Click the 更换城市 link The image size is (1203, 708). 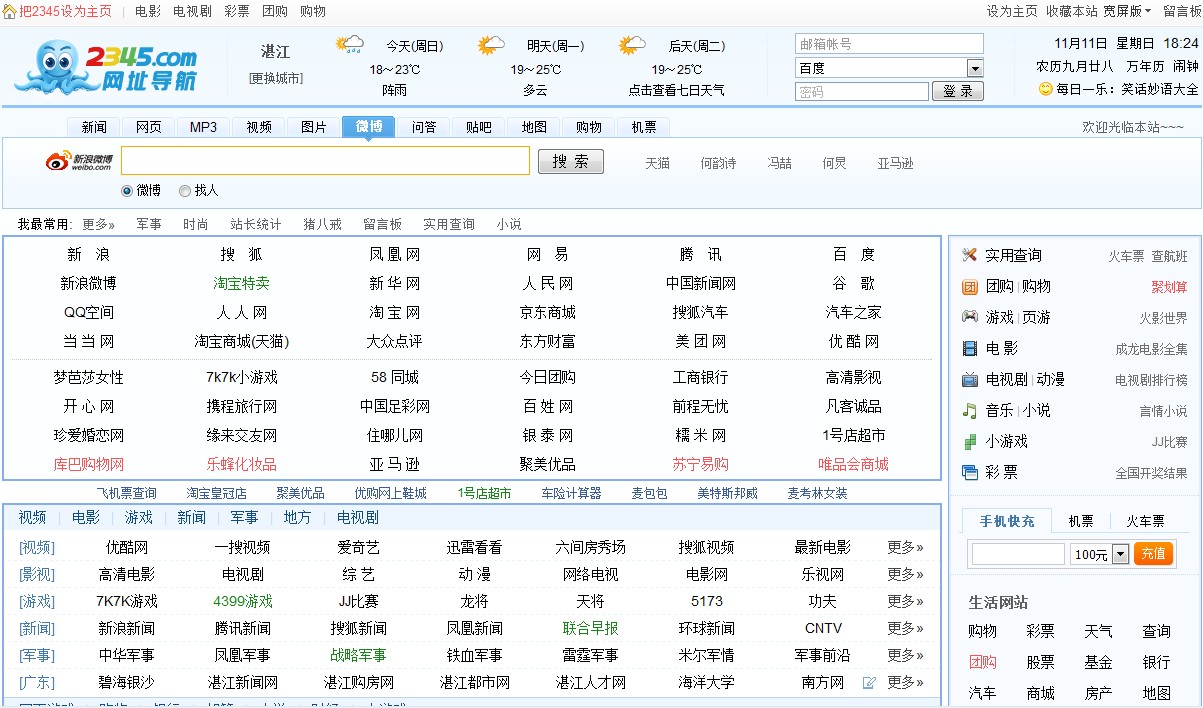(x=276, y=78)
